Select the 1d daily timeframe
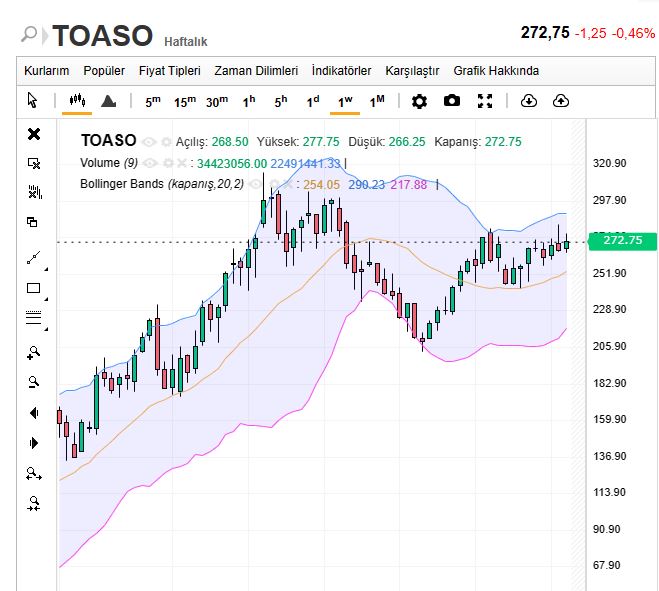The image size is (659, 591). click(313, 101)
